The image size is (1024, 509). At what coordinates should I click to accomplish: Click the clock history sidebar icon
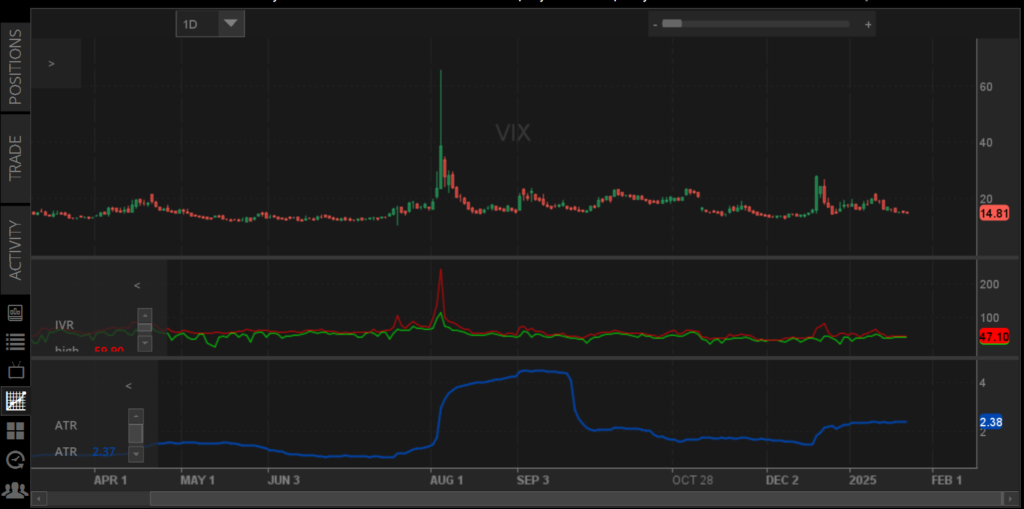coord(15,460)
